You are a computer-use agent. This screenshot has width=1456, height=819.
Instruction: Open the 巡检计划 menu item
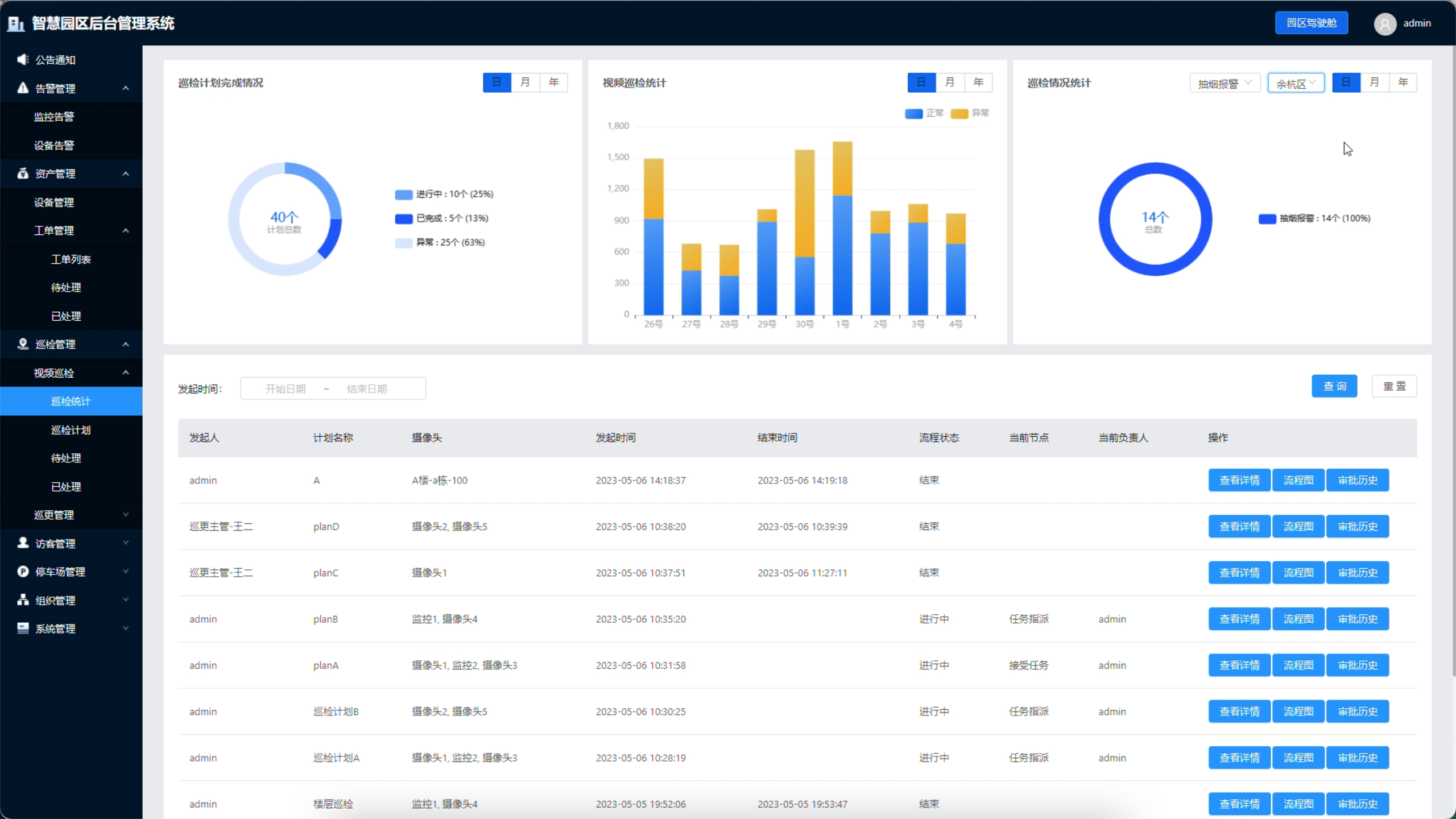tap(71, 430)
